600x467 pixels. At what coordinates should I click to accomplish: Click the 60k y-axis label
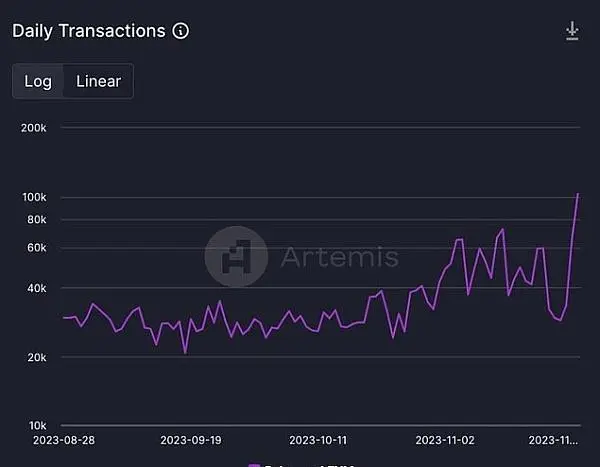[x=36, y=248]
